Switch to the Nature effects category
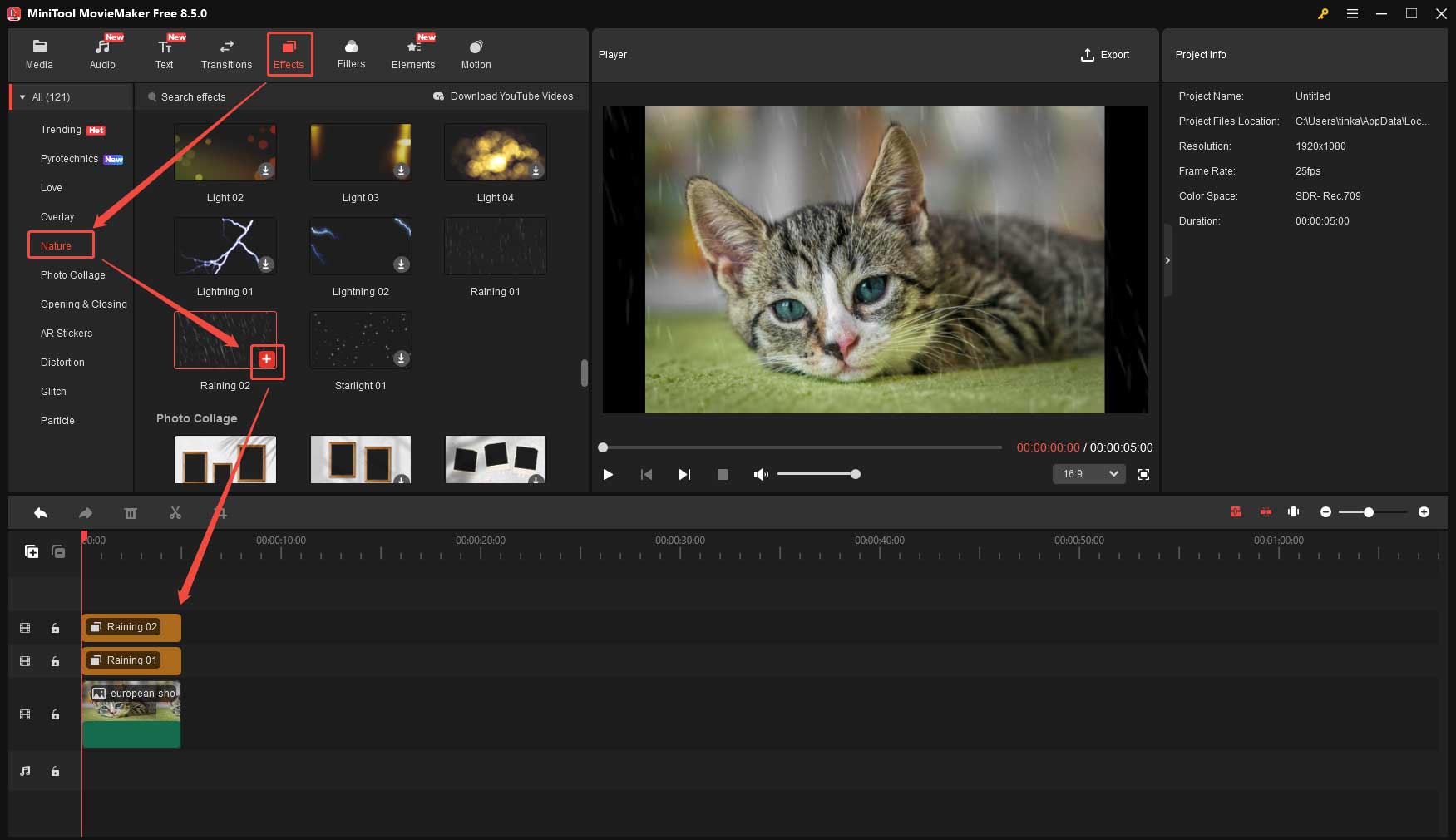The width and height of the screenshot is (1456, 840). pyautogui.click(x=59, y=245)
